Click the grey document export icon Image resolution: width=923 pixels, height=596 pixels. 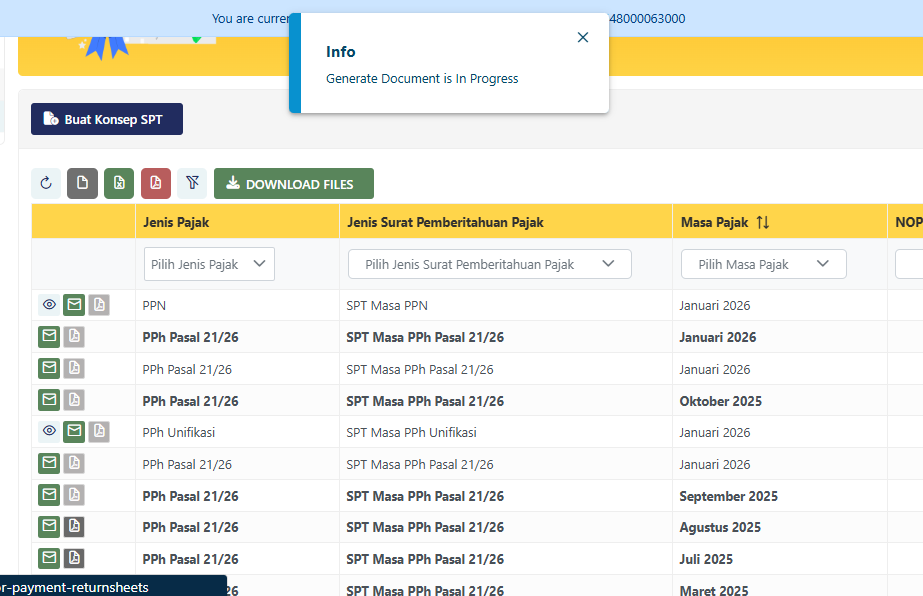tap(82, 183)
